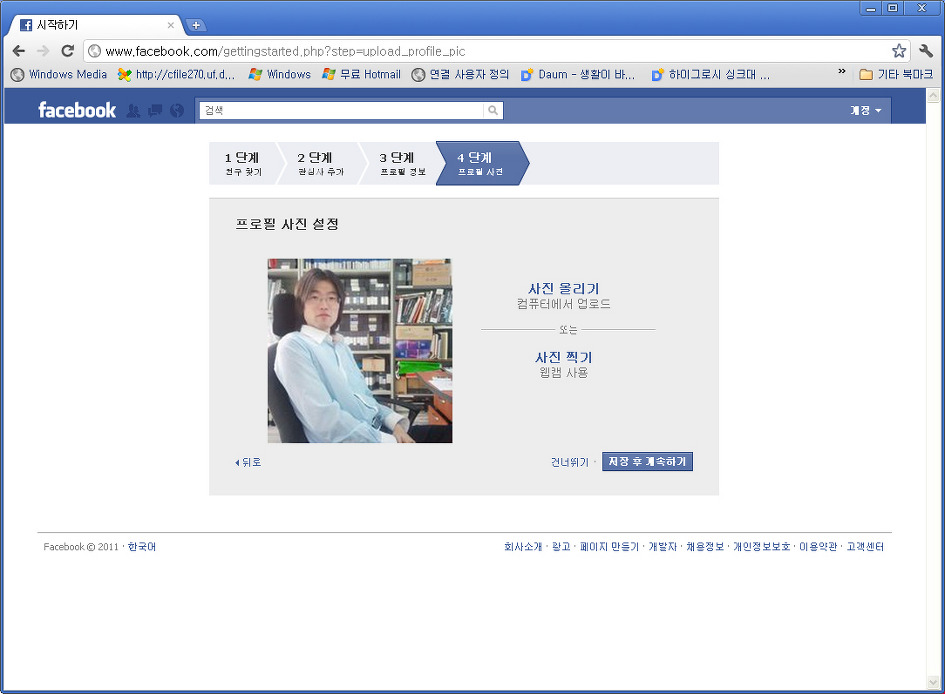Click the address bar URL
The width and height of the screenshot is (945, 694).
(x=285, y=51)
